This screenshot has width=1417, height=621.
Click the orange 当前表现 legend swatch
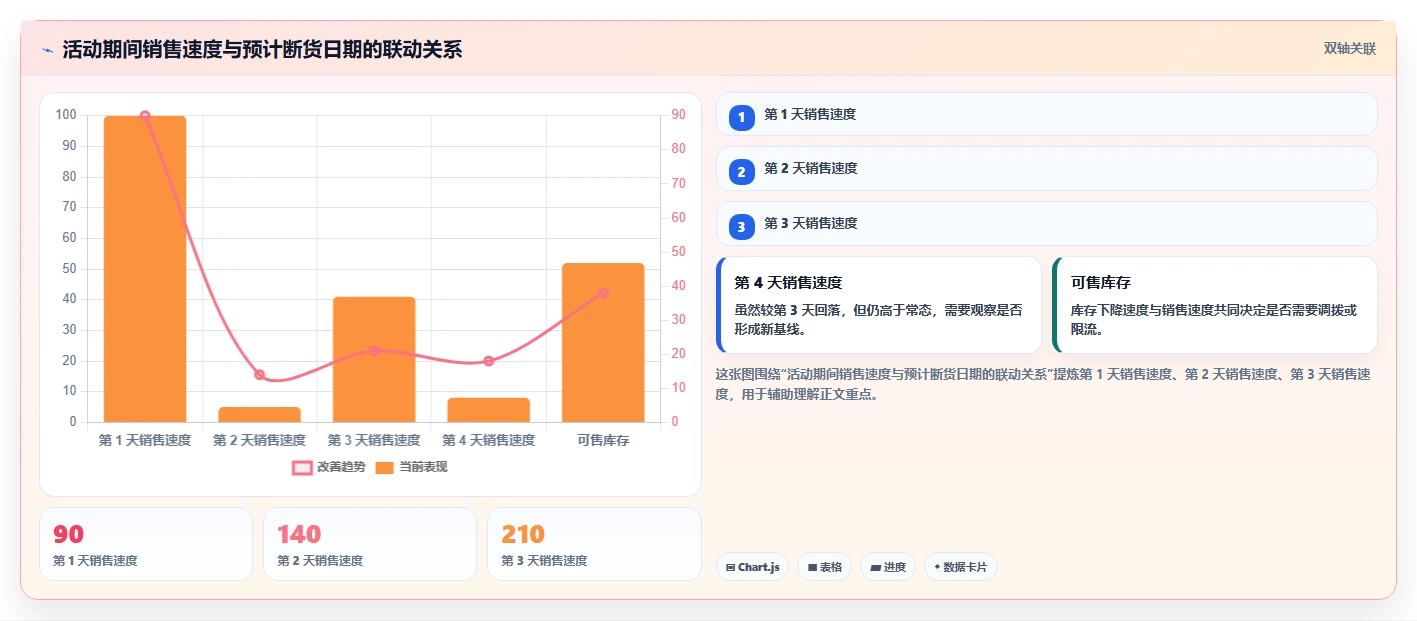(x=385, y=468)
